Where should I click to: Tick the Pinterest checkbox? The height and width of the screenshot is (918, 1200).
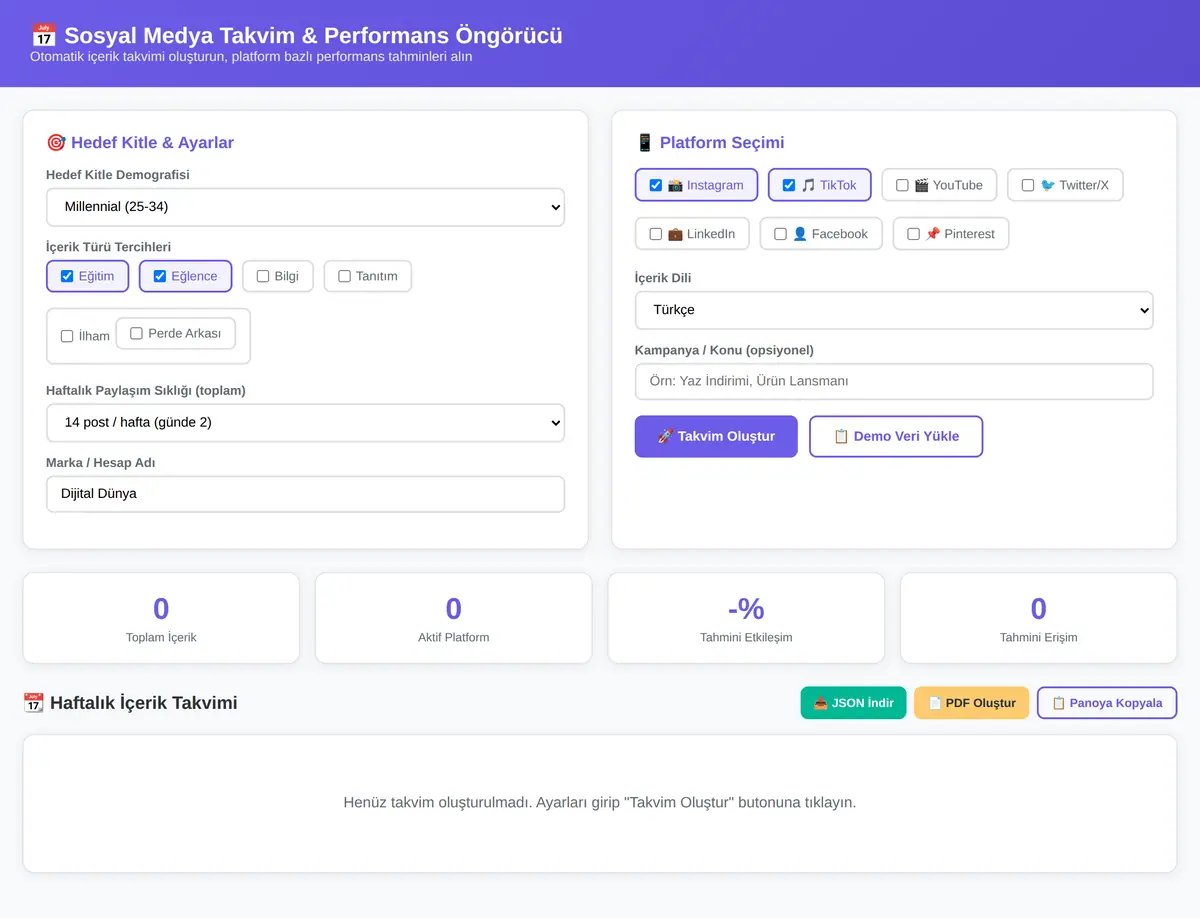pos(913,234)
